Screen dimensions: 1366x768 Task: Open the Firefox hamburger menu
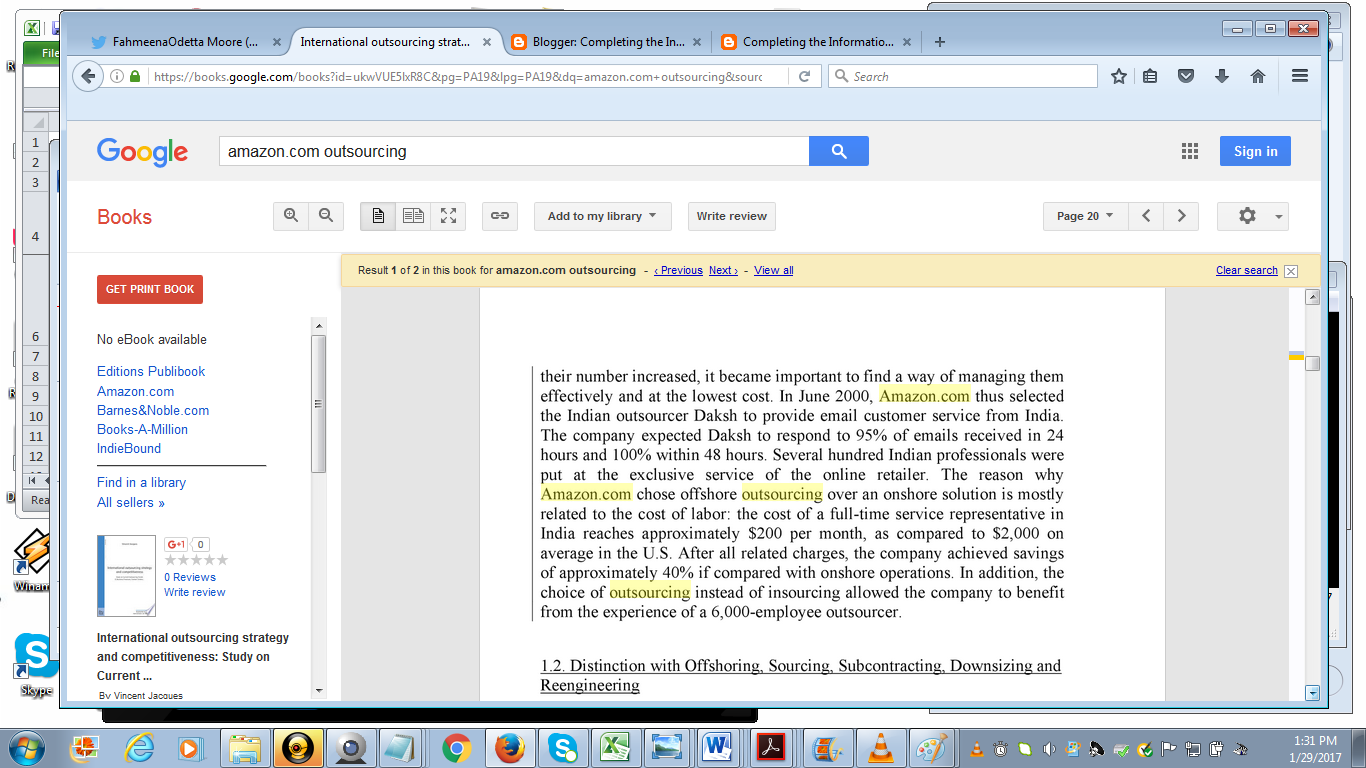pyautogui.click(x=1300, y=76)
